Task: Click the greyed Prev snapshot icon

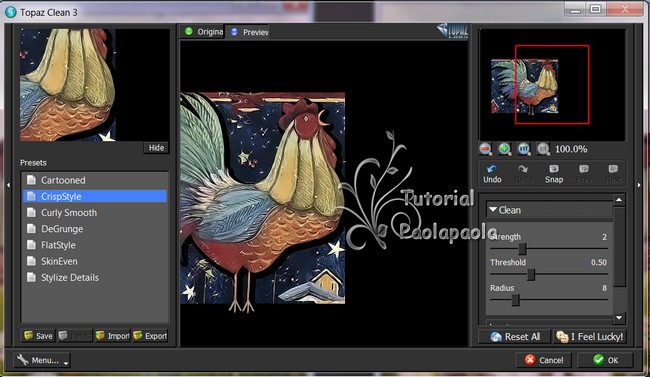Action: [x=584, y=174]
